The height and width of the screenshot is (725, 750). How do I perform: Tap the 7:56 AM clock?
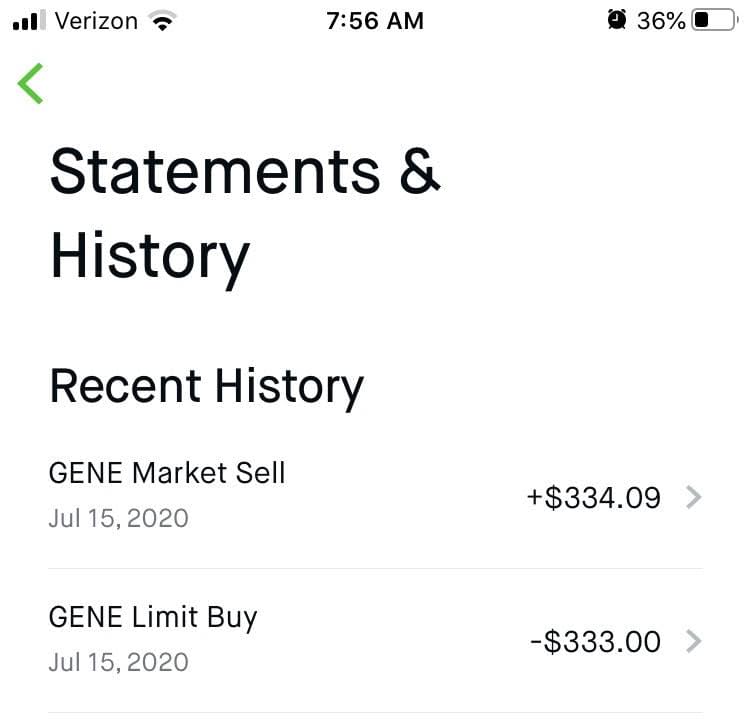point(375,20)
